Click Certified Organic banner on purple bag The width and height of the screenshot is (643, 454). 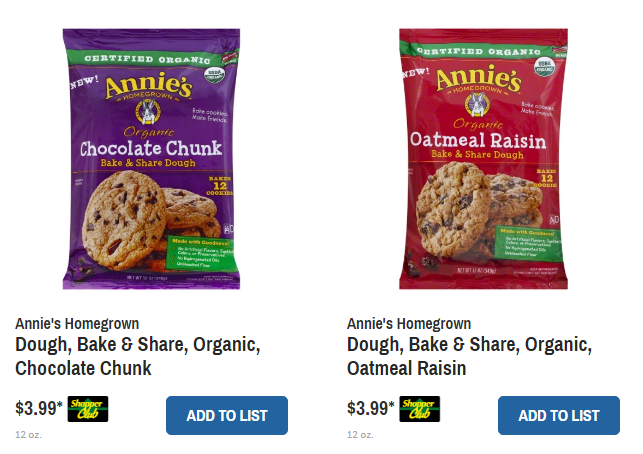point(148,59)
